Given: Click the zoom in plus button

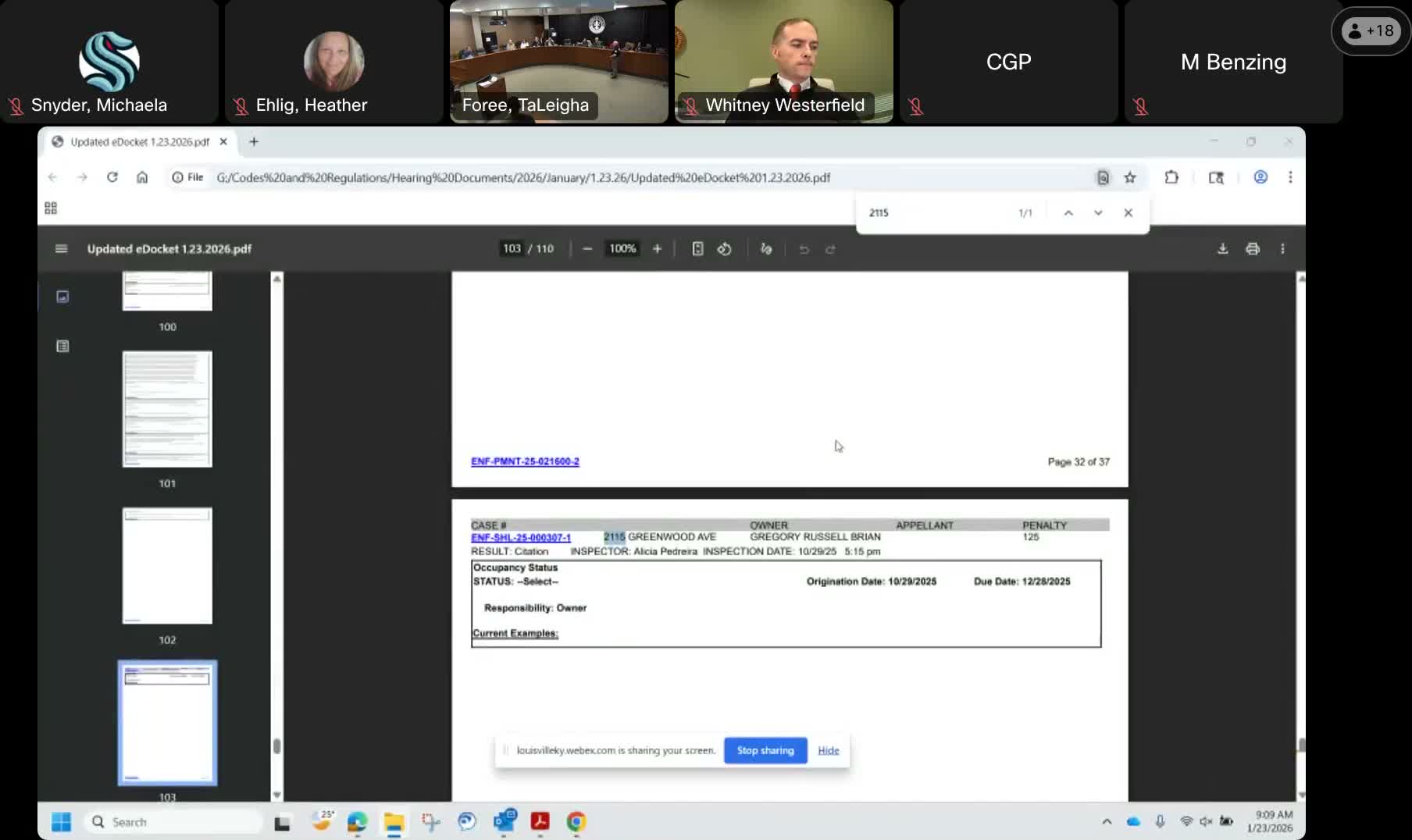Looking at the screenshot, I should click(x=657, y=249).
